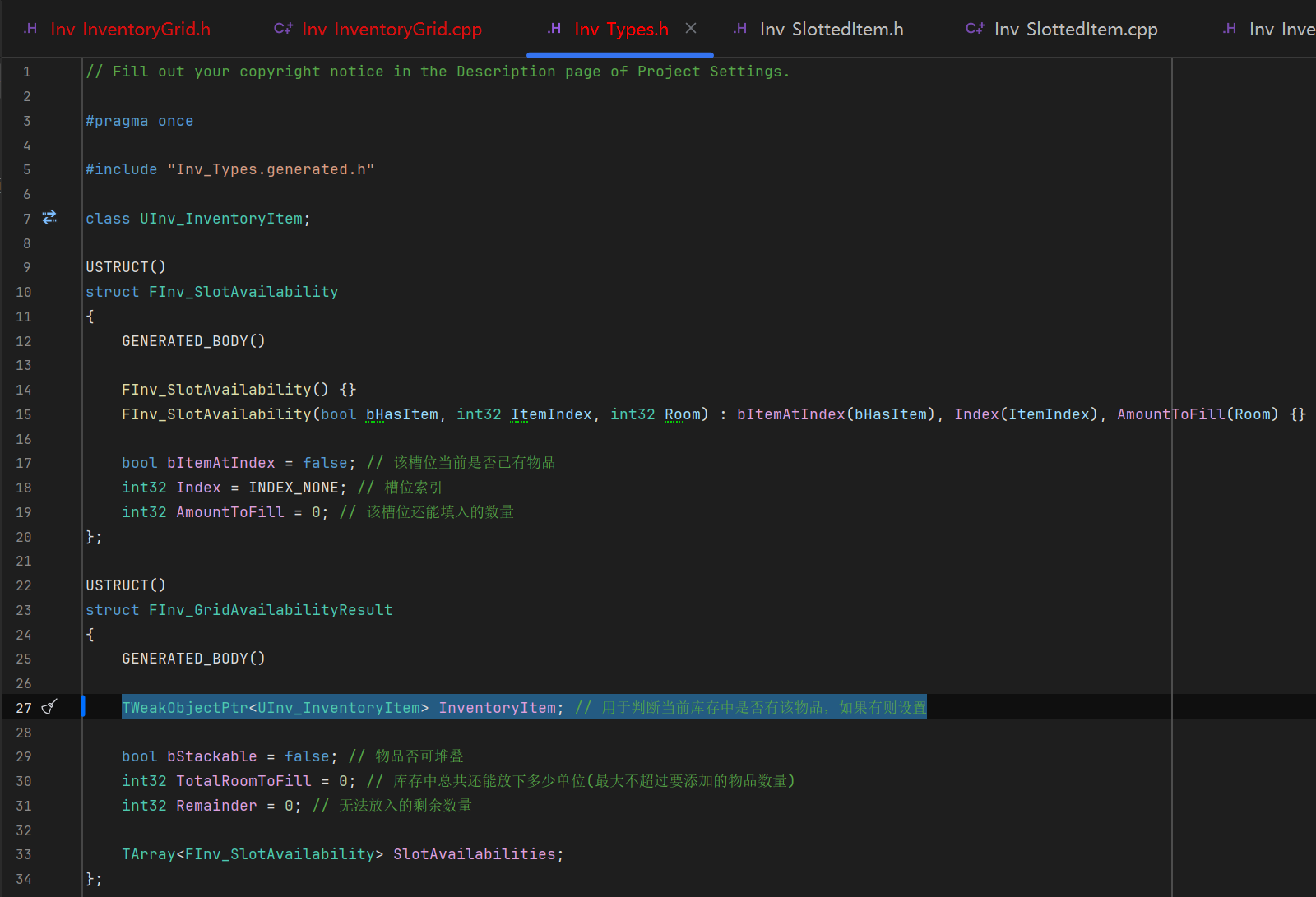Click the FInv_GridAvailabilityResult struct name
1316x897 pixels.
click(271, 610)
